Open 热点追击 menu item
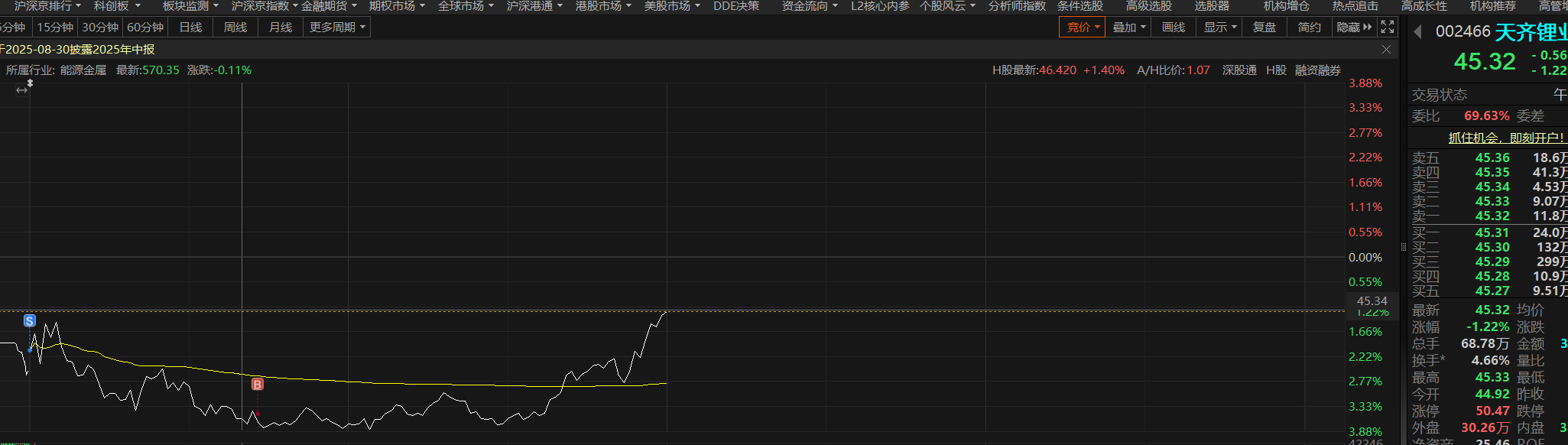The image size is (1568, 445). (x=1355, y=6)
